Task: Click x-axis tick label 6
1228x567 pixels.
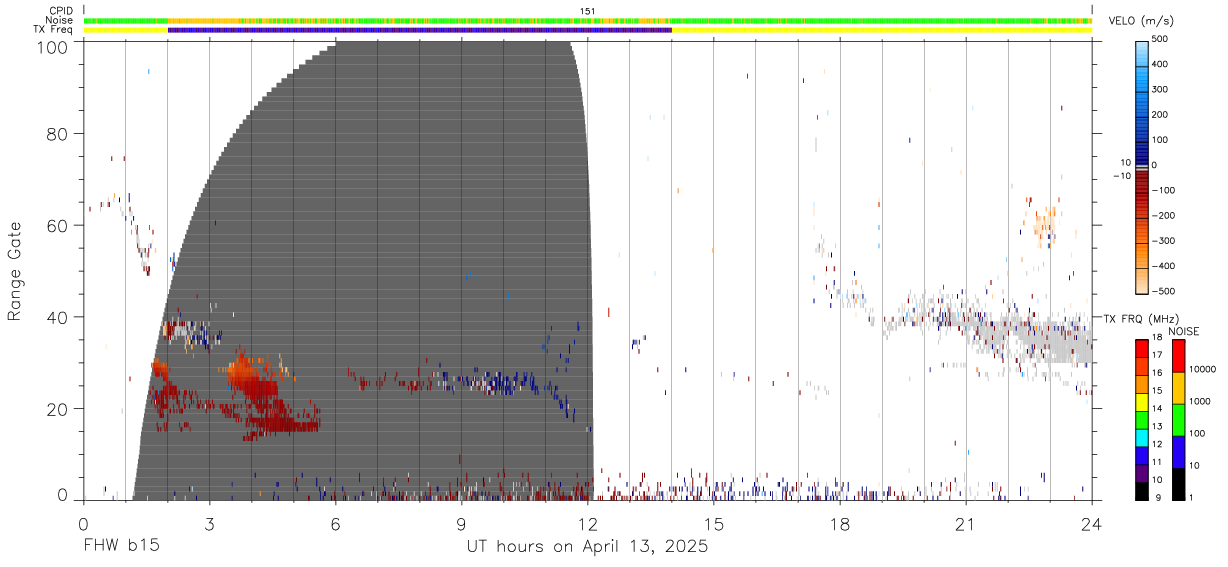Action: 336,523
